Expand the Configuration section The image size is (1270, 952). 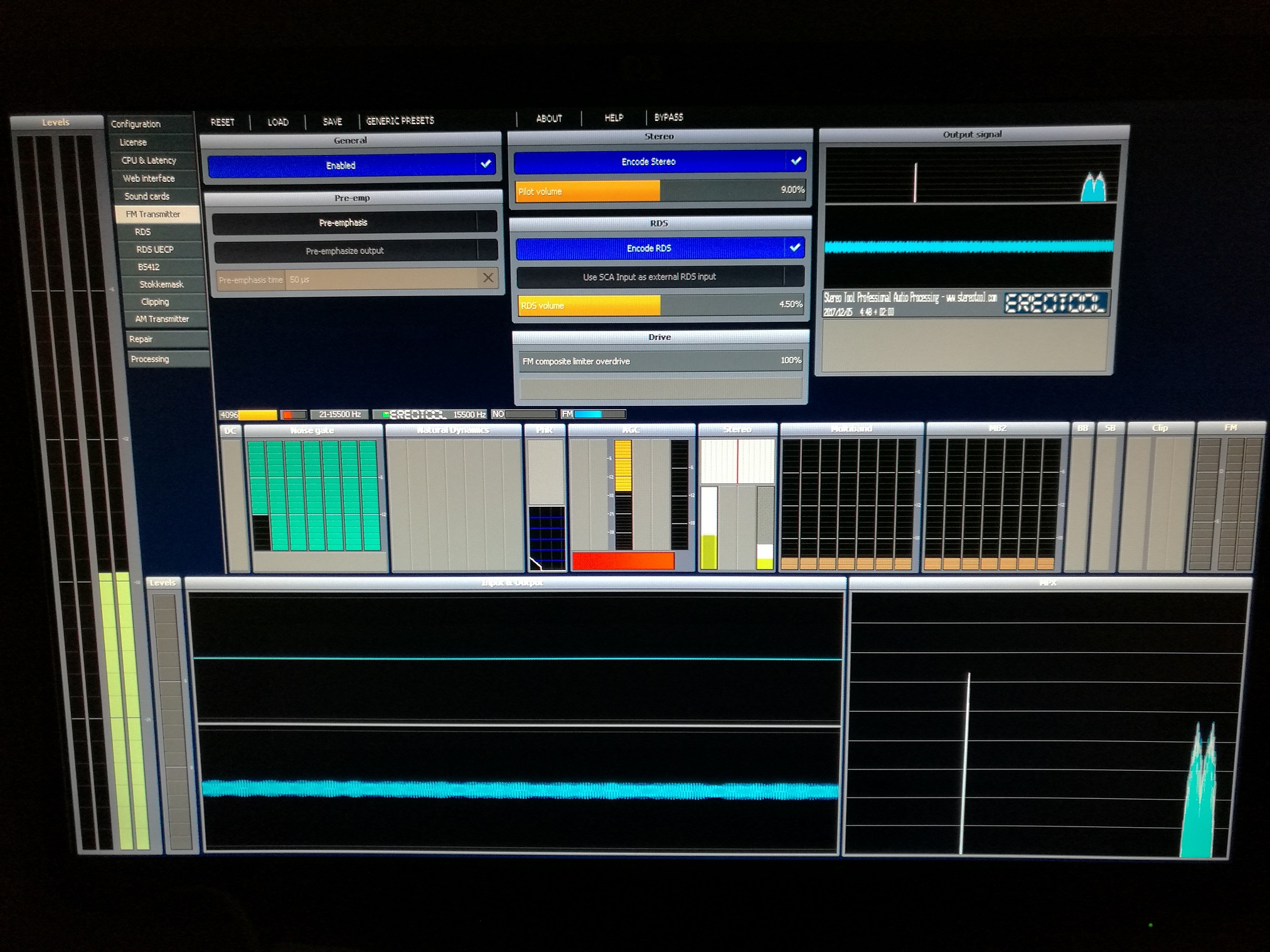(136, 124)
